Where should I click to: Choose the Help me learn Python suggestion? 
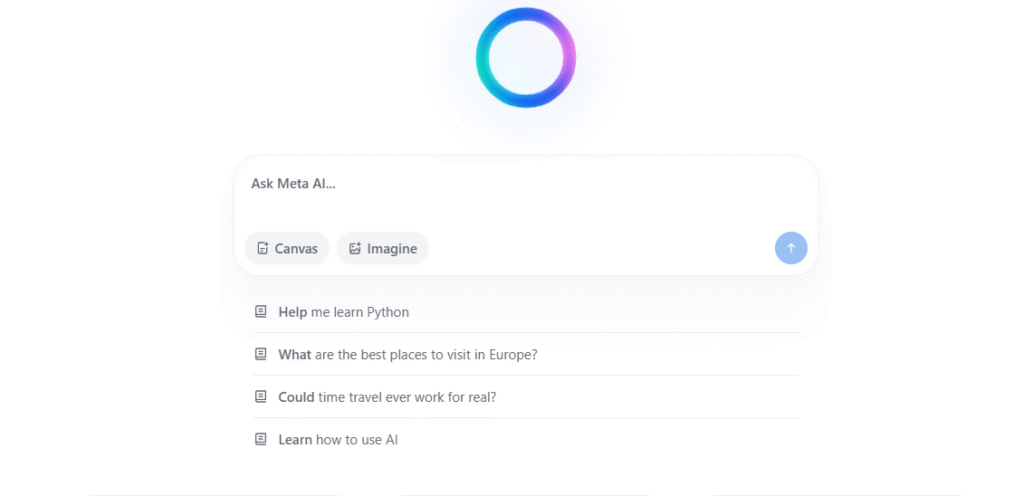click(x=526, y=312)
